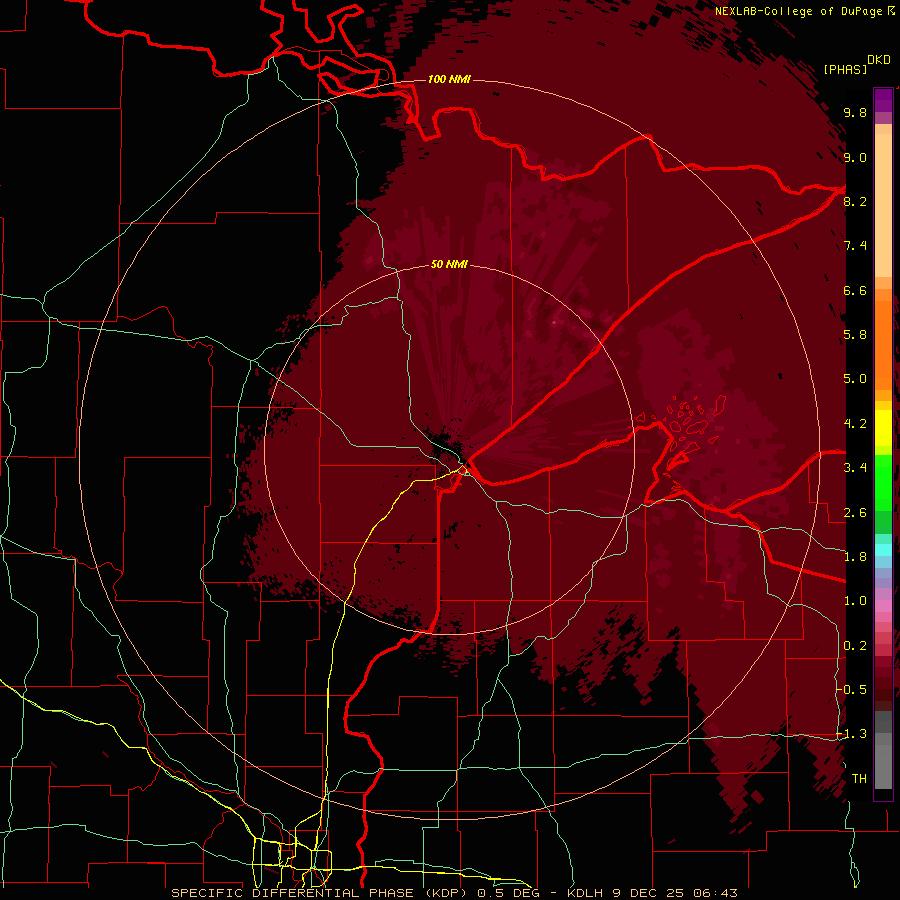
Task: Click the Specific Differential Phase caption at bottom
Action: pos(455,893)
